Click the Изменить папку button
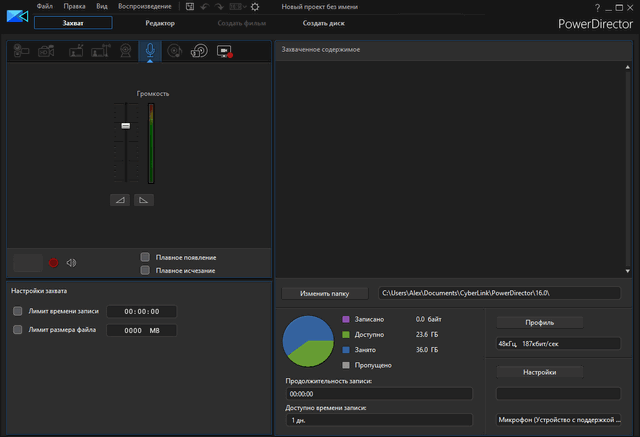The width and height of the screenshot is (640, 437). [324, 293]
